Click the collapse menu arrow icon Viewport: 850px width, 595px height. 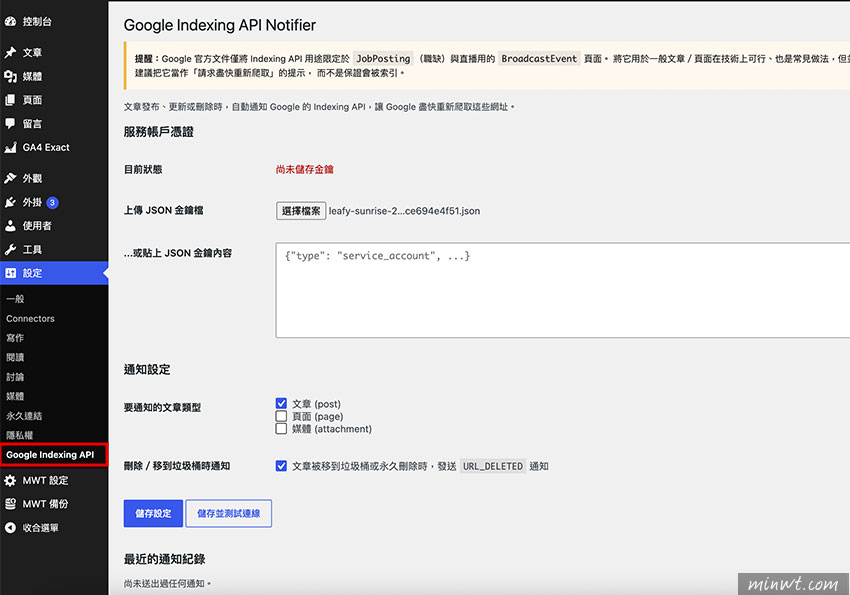click(x=10, y=527)
